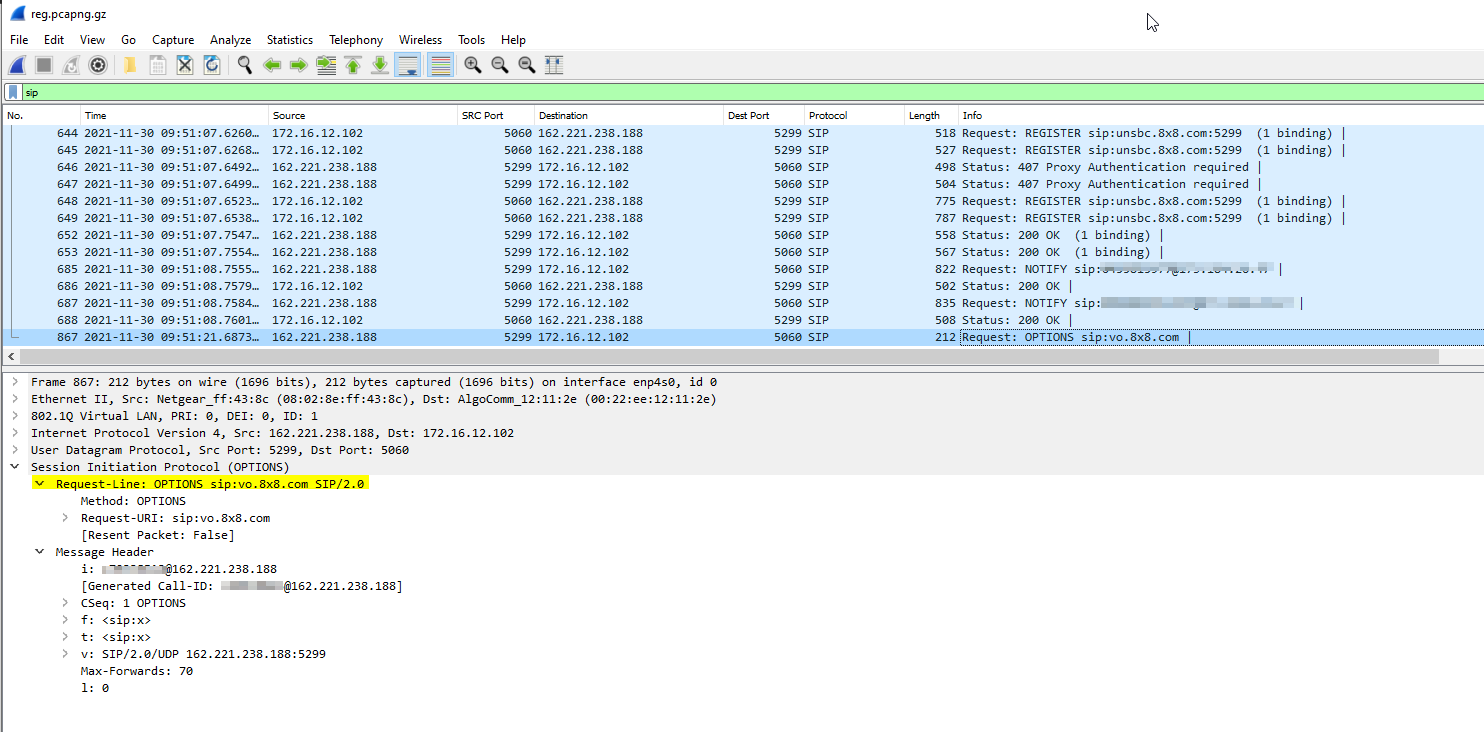
Task: Click the display filter bookmark button
Action: (13, 92)
